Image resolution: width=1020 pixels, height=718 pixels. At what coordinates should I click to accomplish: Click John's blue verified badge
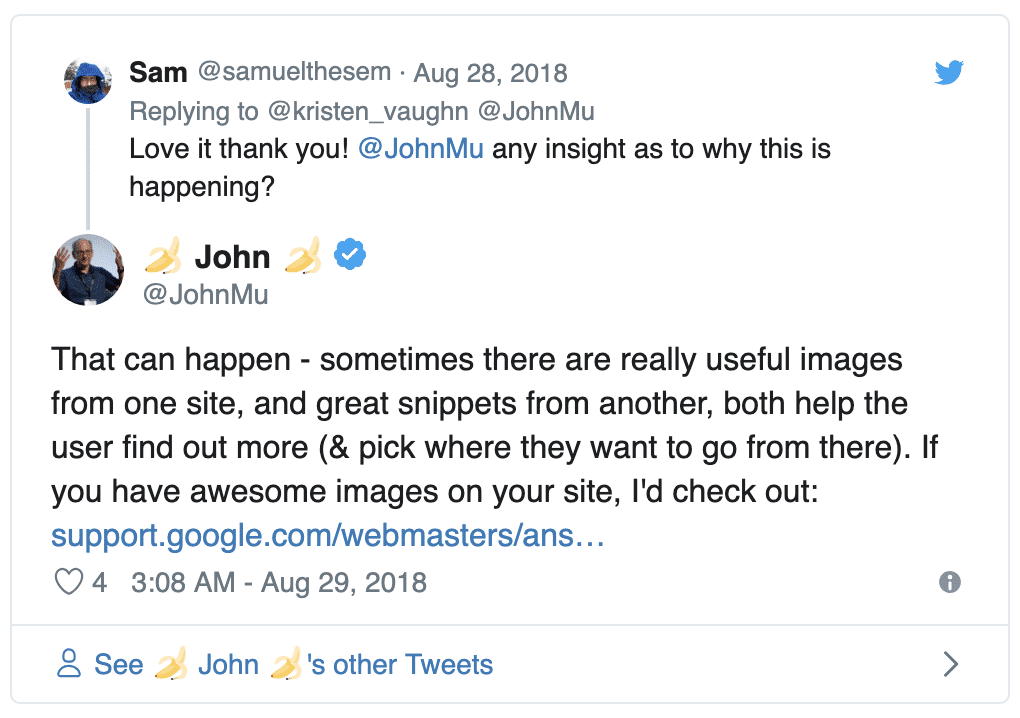pyautogui.click(x=349, y=256)
